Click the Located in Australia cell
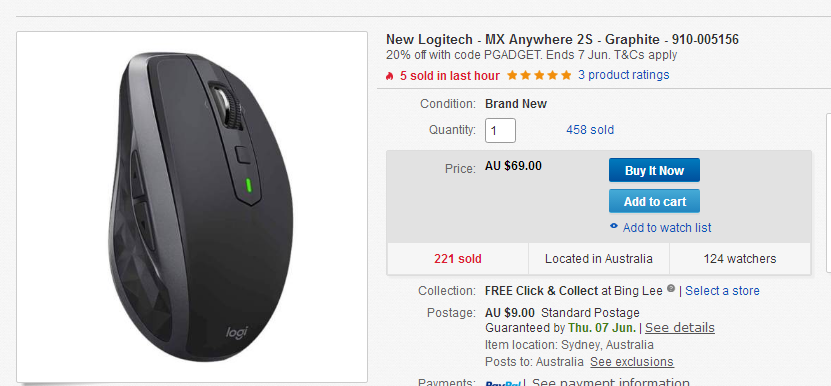The width and height of the screenshot is (831, 386). (599, 259)
